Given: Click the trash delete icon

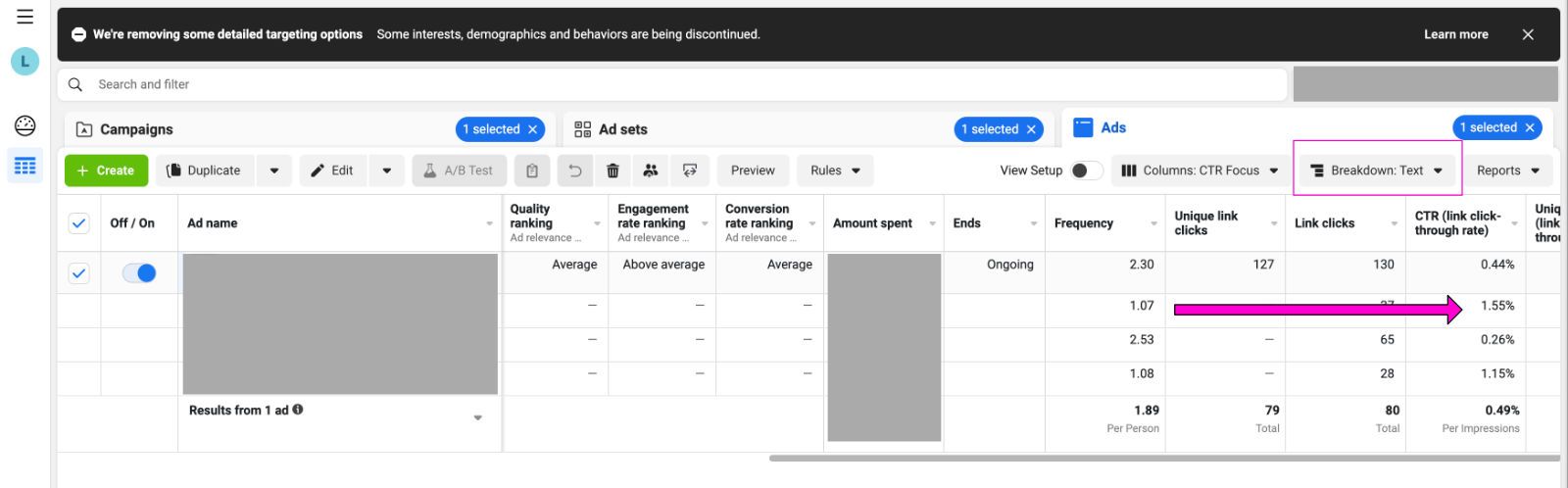Looking at the screenshot, I should (x=612, y=171).
